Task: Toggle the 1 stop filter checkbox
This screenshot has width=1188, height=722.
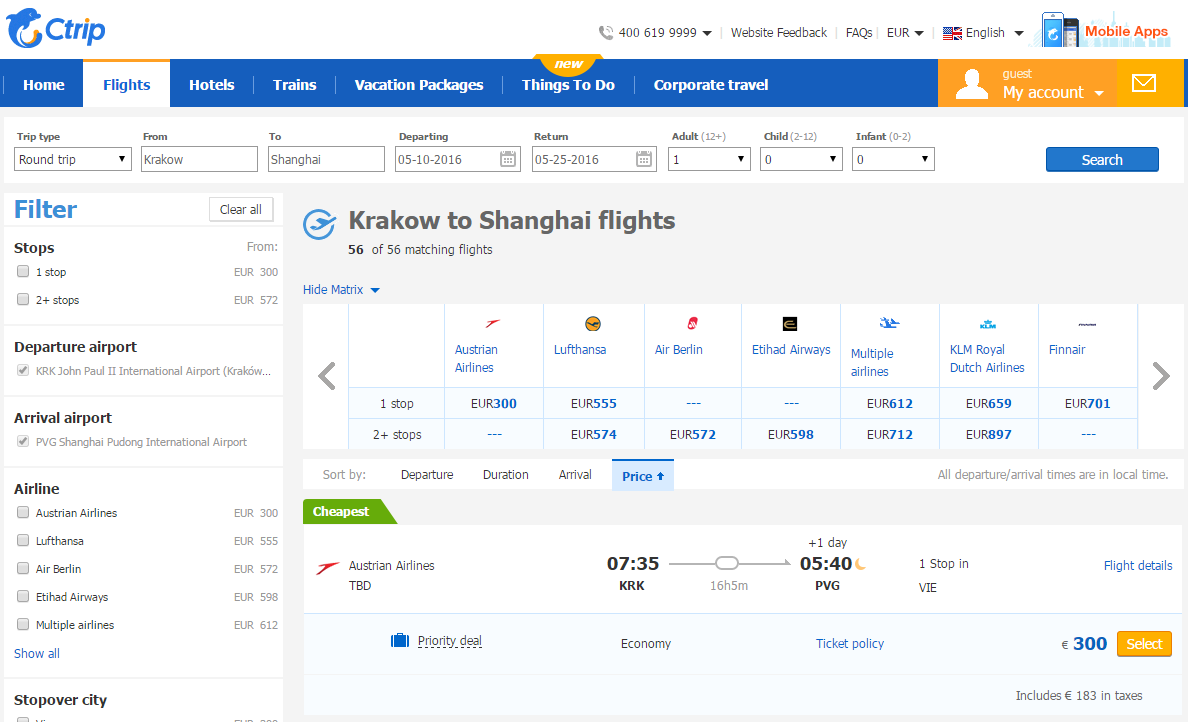Action: 23,271
